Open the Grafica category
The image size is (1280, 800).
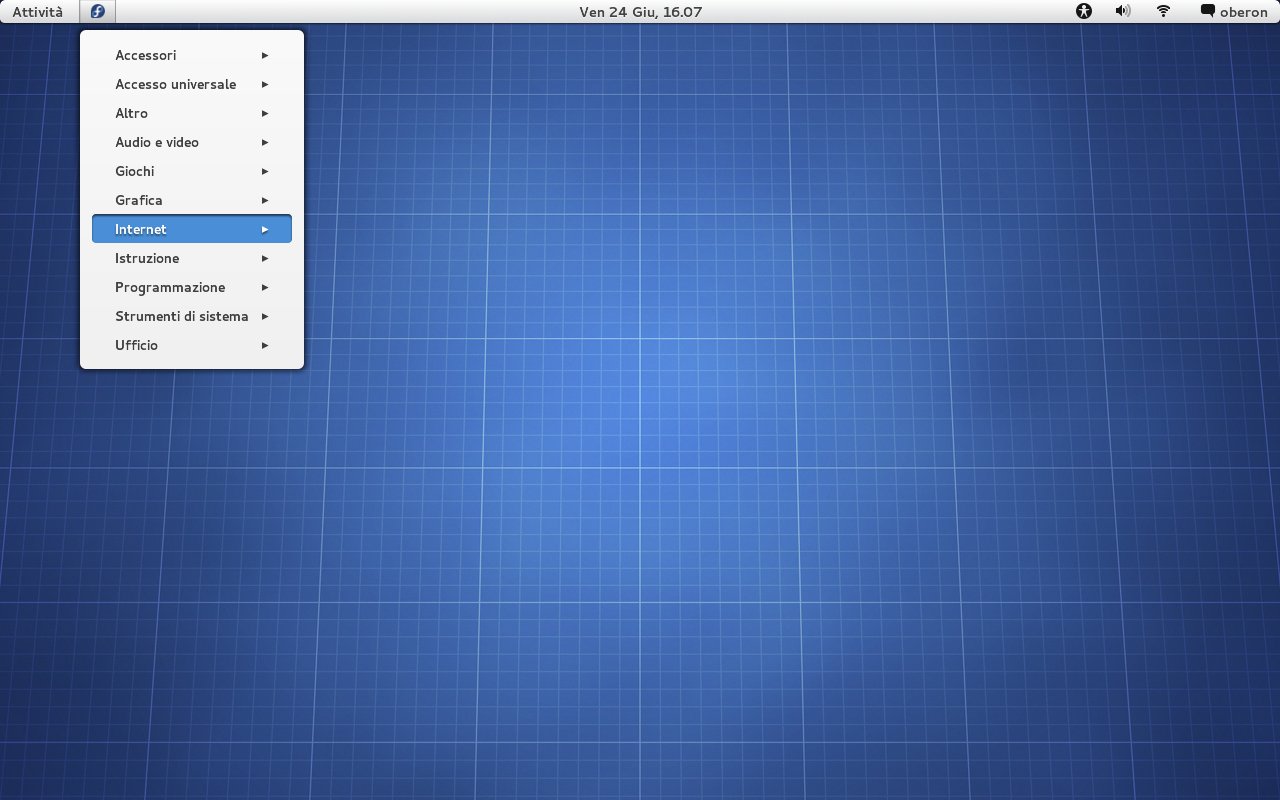click(192, 200)
